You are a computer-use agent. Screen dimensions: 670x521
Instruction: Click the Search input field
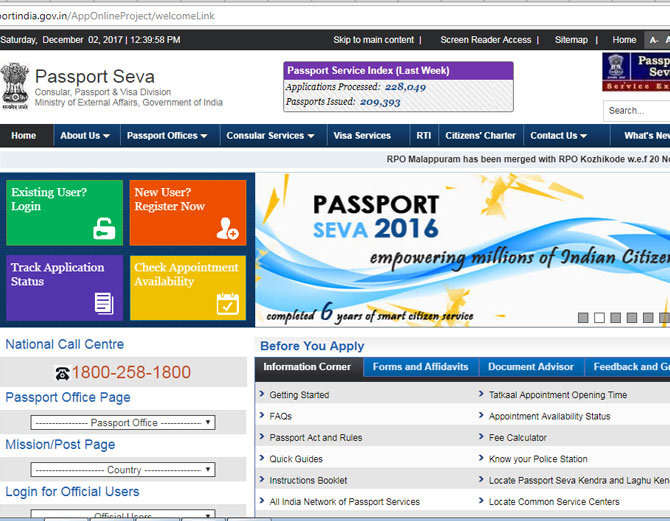637,110
